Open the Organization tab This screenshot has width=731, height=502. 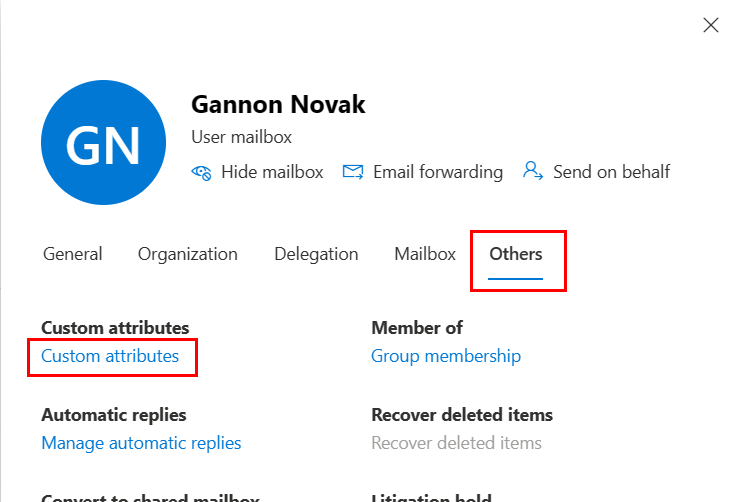tap(188, 254)
